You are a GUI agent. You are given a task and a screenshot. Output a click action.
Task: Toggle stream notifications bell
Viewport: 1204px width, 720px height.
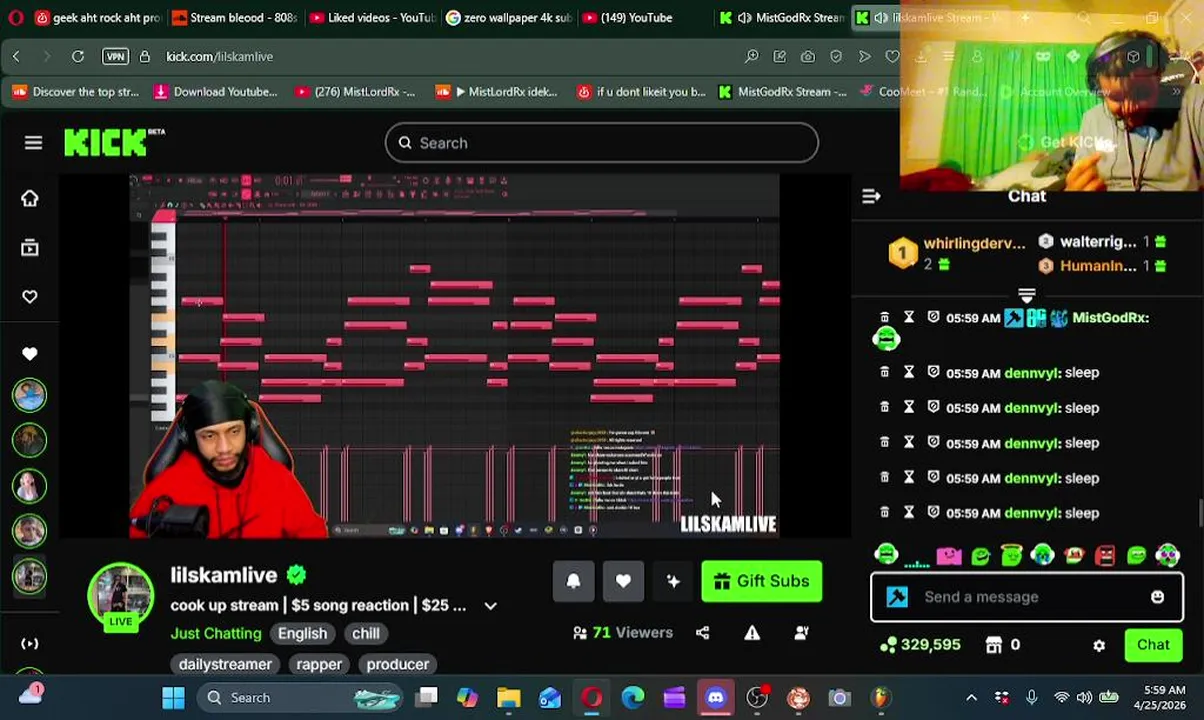(573, 581)
